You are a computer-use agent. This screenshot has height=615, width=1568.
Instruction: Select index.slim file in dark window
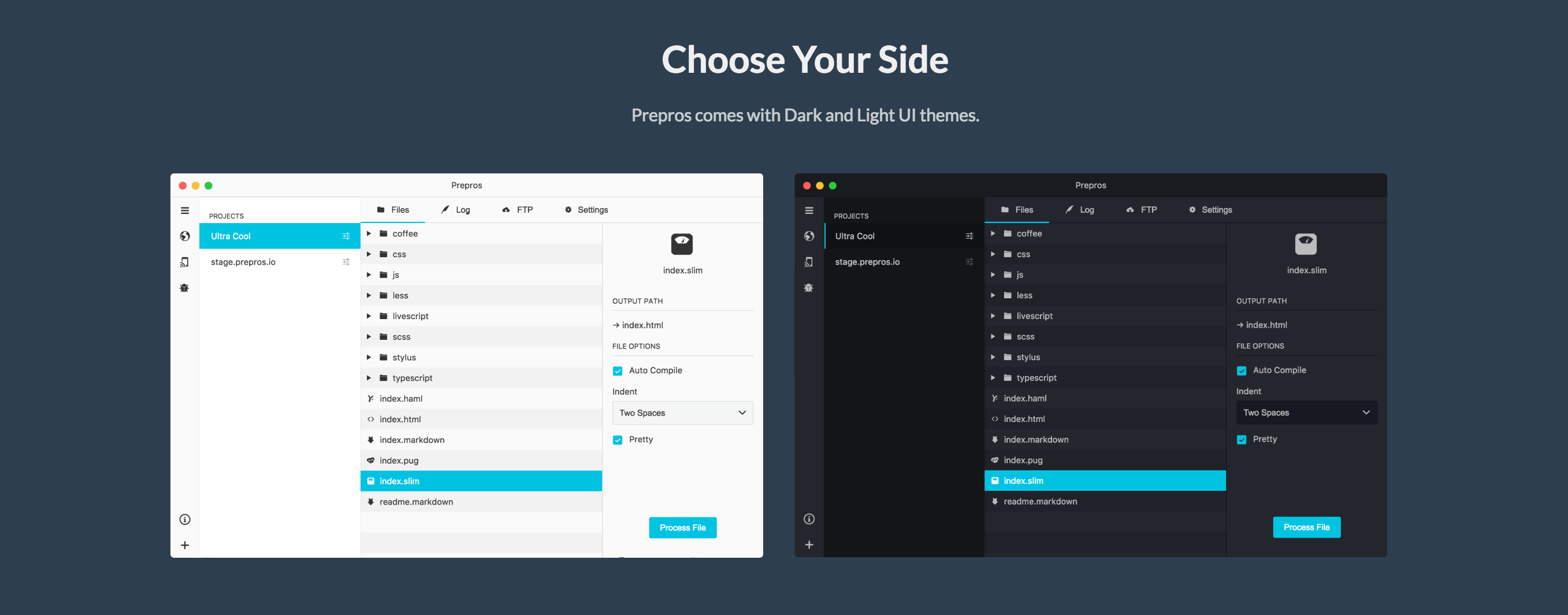[x=1105, y=481]
